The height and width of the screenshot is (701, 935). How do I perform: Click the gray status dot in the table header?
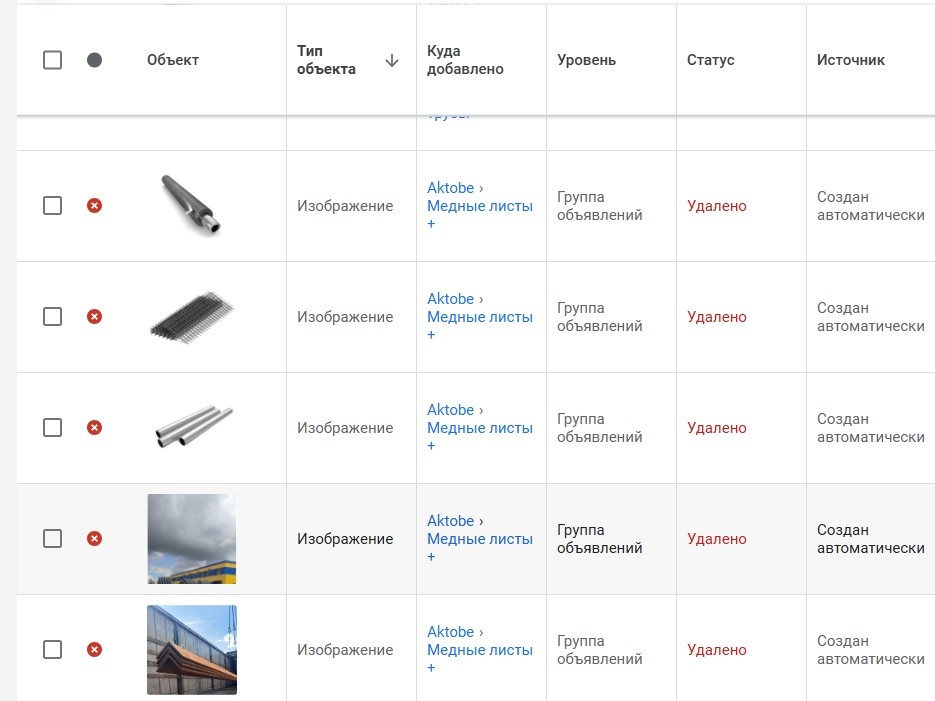click(94, 60)
